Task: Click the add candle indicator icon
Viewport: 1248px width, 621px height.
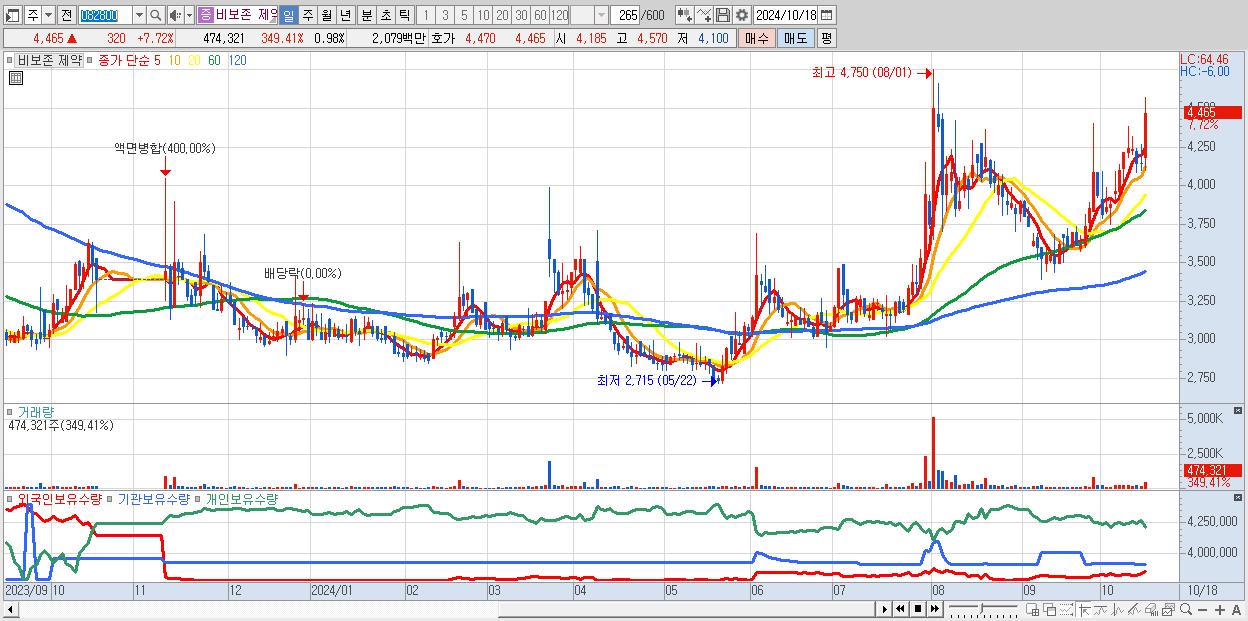Action: 683,15
